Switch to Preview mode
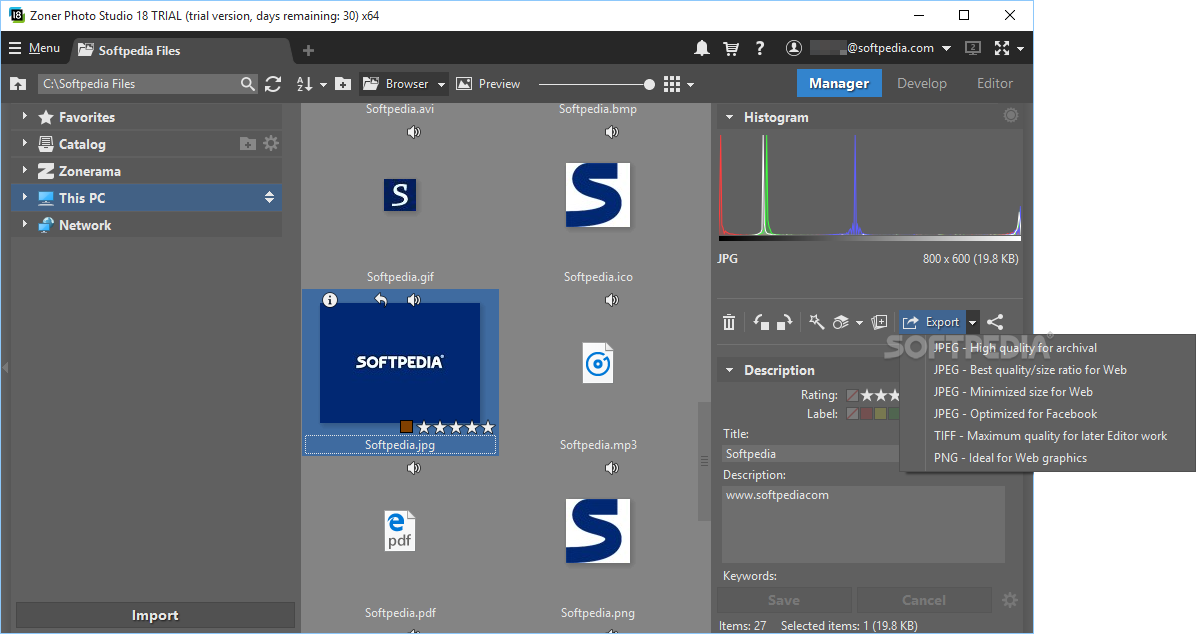 [488, 84]
